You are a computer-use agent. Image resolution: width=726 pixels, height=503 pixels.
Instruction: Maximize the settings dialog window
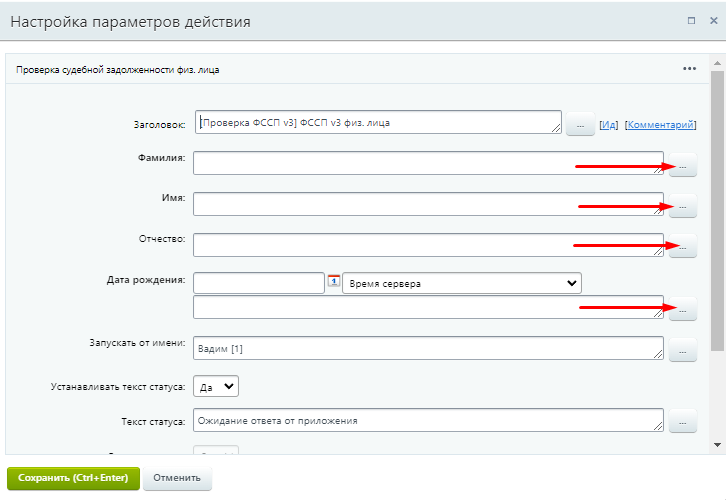(x=690, y=20)
